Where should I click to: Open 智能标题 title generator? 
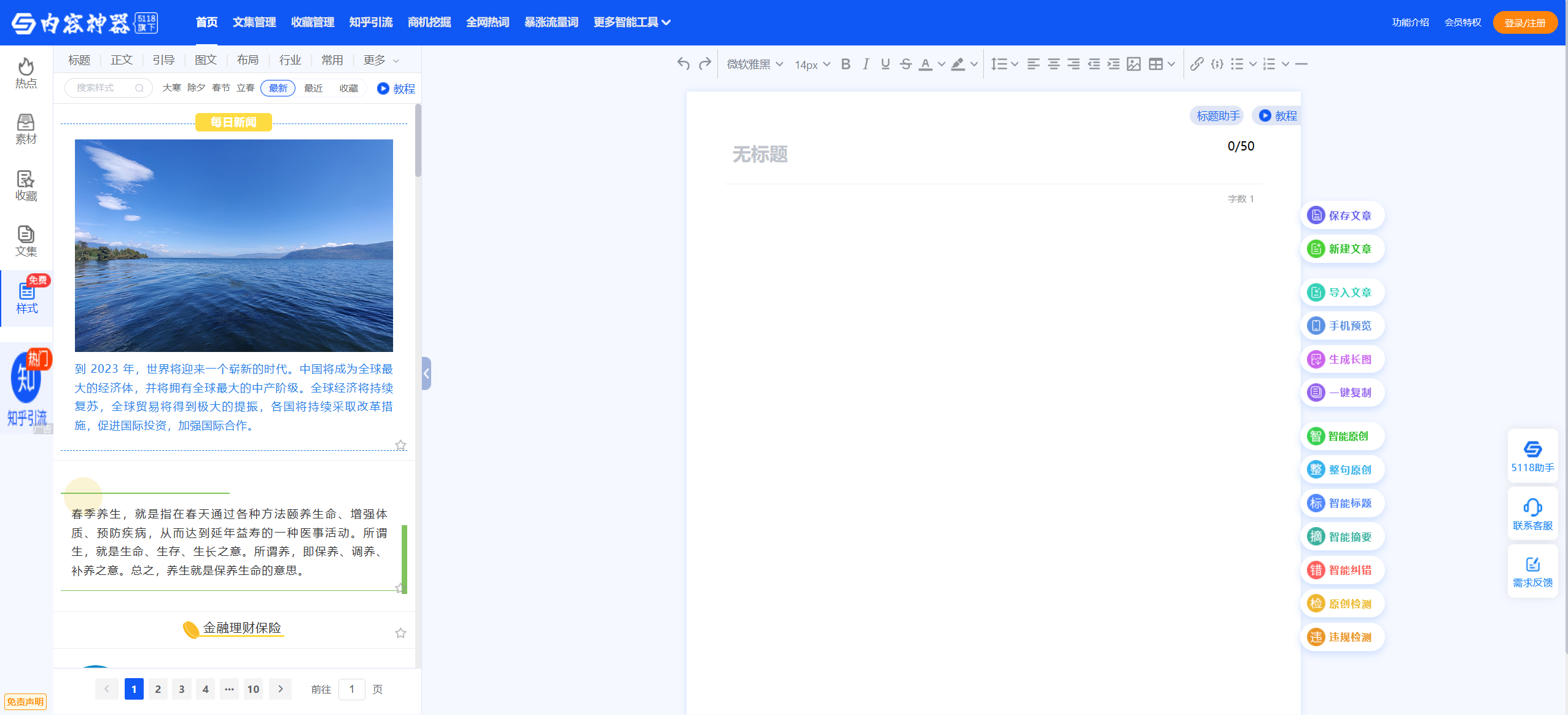click(1342, 503)
